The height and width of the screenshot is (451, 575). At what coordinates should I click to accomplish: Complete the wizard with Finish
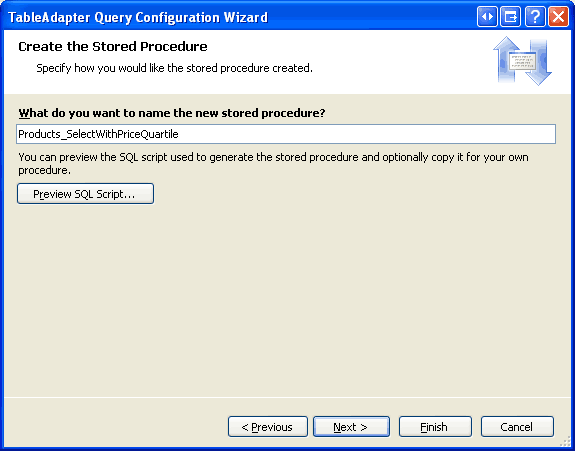(x=435, y=427)
